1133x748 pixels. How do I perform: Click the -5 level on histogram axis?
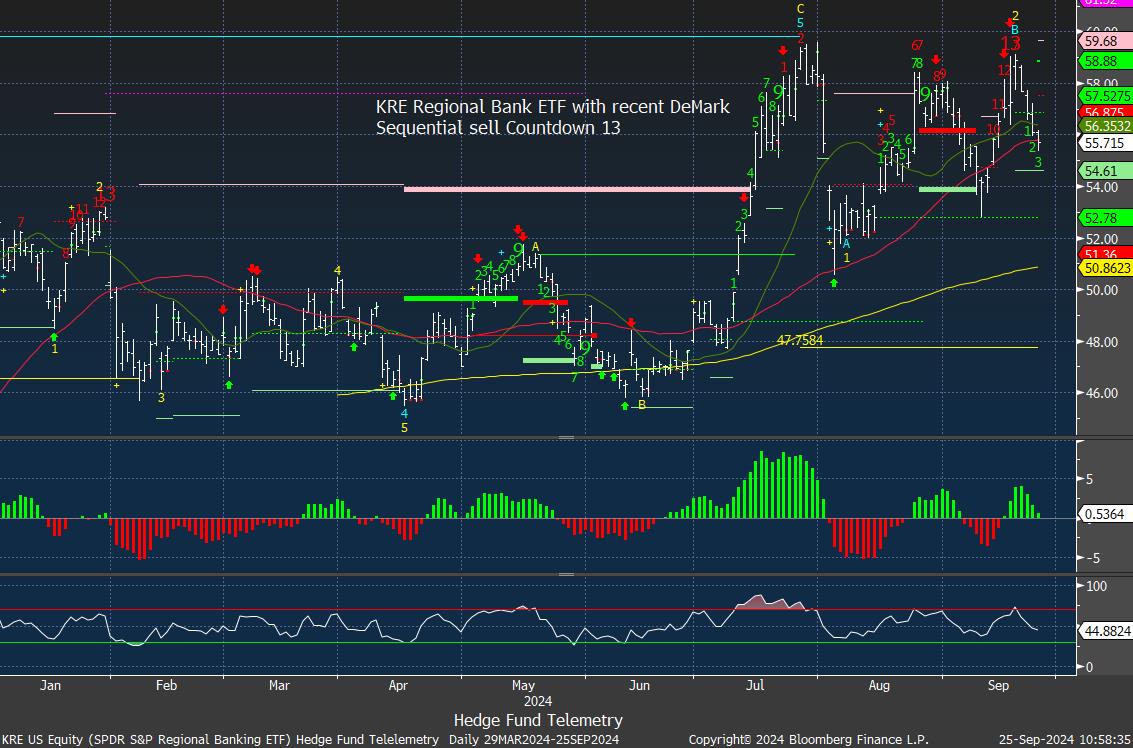(x=1092, y=558)
